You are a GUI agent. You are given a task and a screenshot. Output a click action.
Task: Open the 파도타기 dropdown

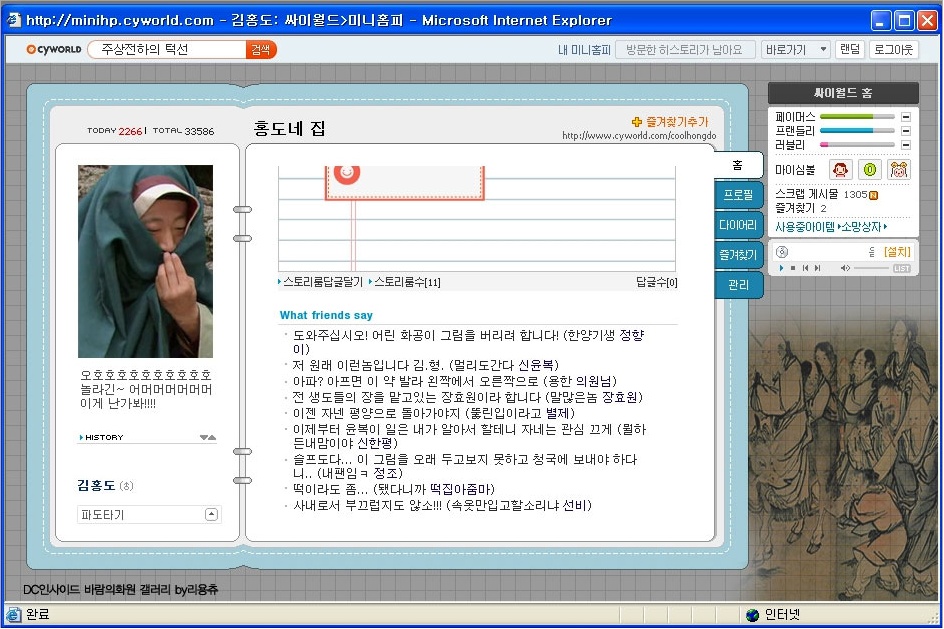[x=149, y=515]
